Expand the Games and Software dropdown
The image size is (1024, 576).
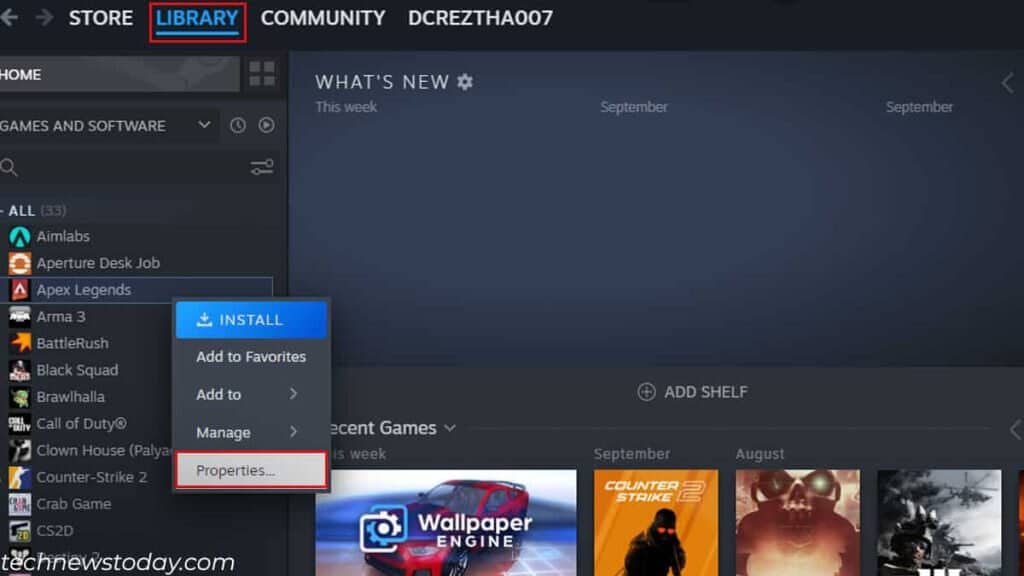pos(204,125)
